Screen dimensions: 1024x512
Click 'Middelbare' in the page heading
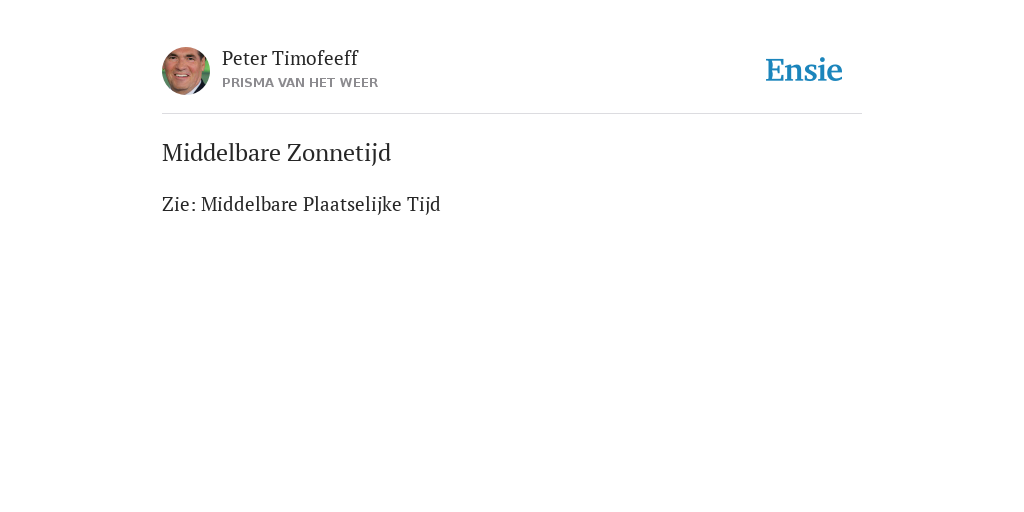coord(222,153)
